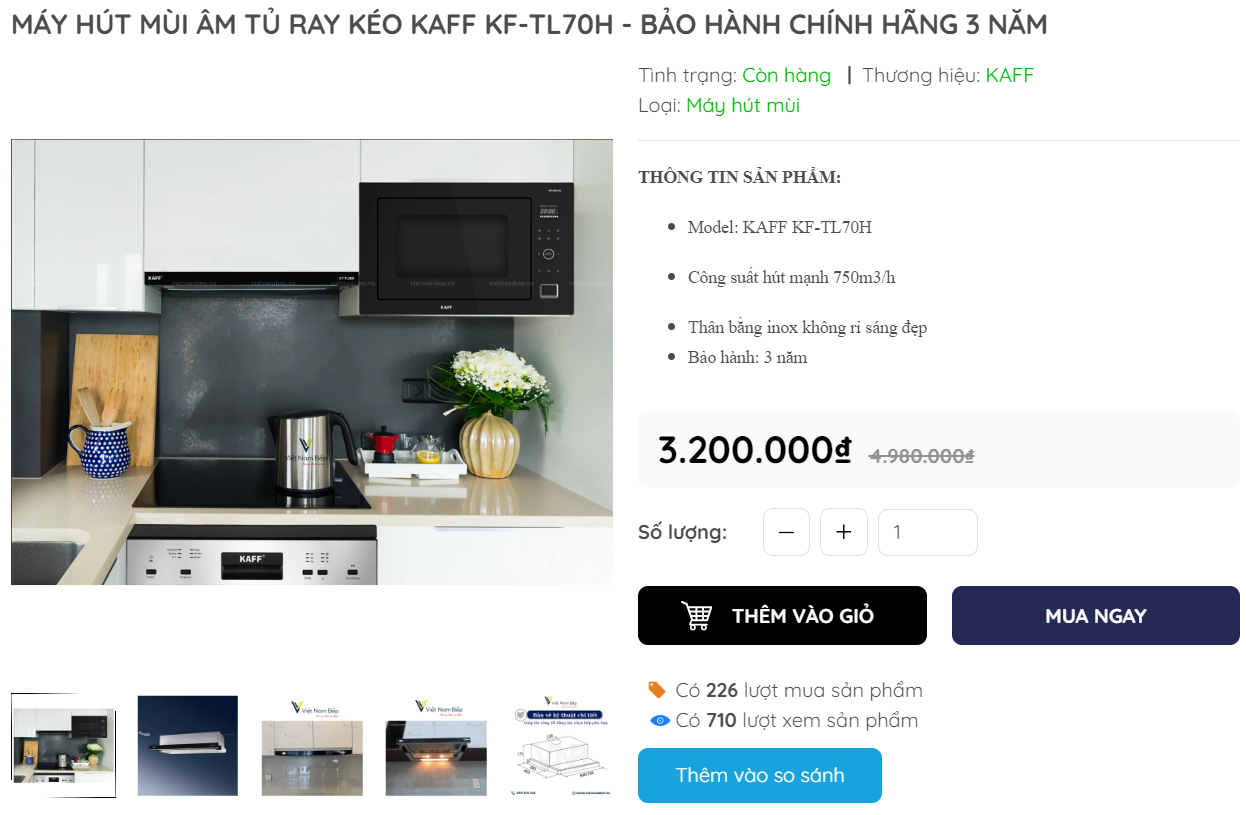This screenshot has height=815, width=1246.
Task: Click the main kitchen product image
Action: pos(312,362)
